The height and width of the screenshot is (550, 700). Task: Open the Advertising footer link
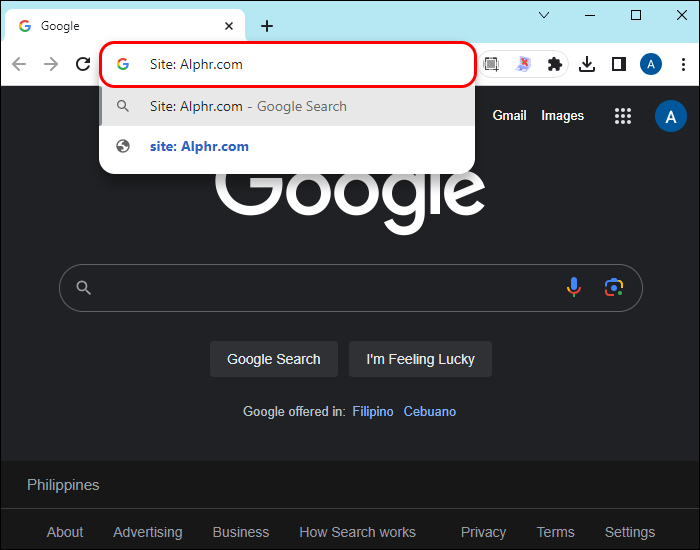tap(147, 532)
